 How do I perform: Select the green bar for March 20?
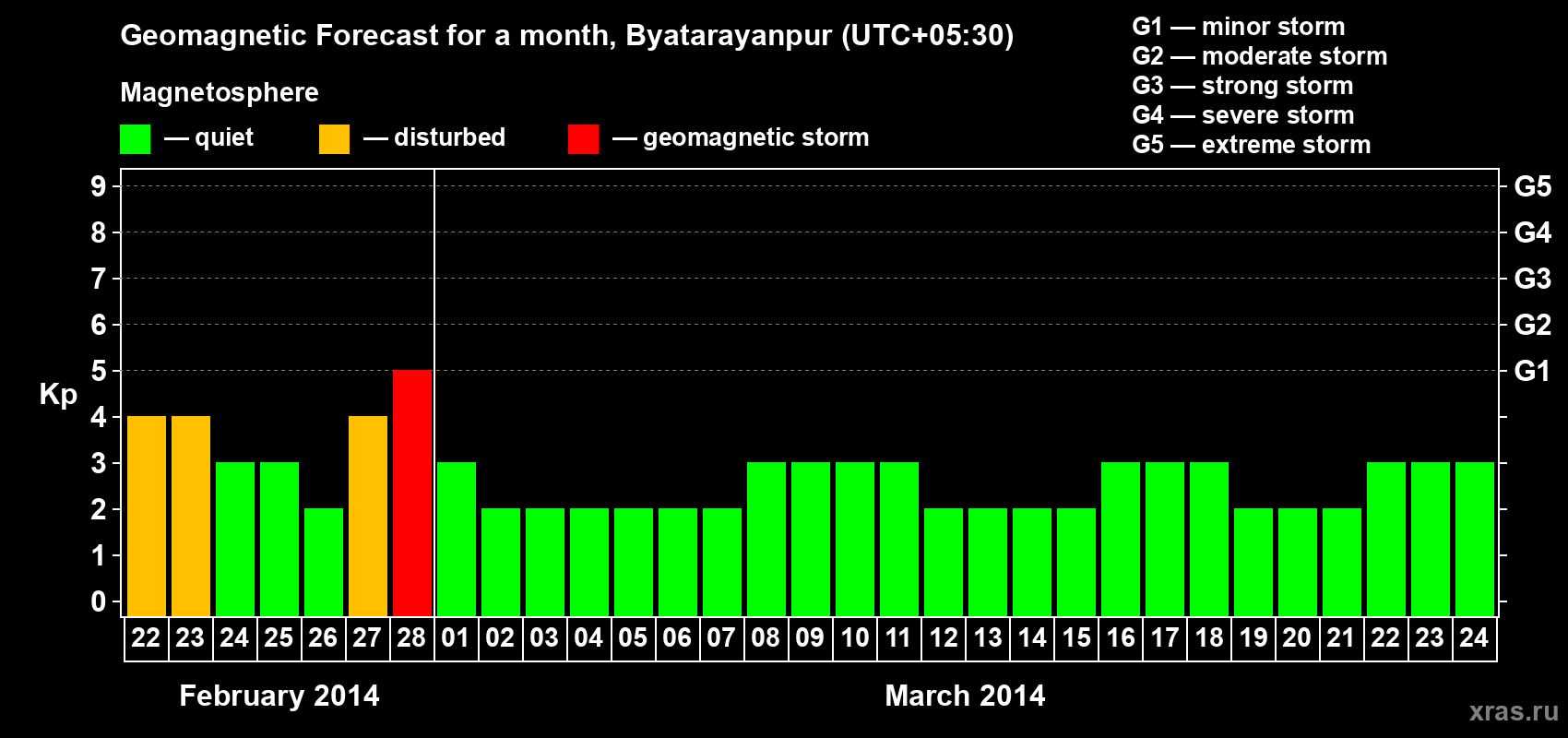tap(1298, 562)
